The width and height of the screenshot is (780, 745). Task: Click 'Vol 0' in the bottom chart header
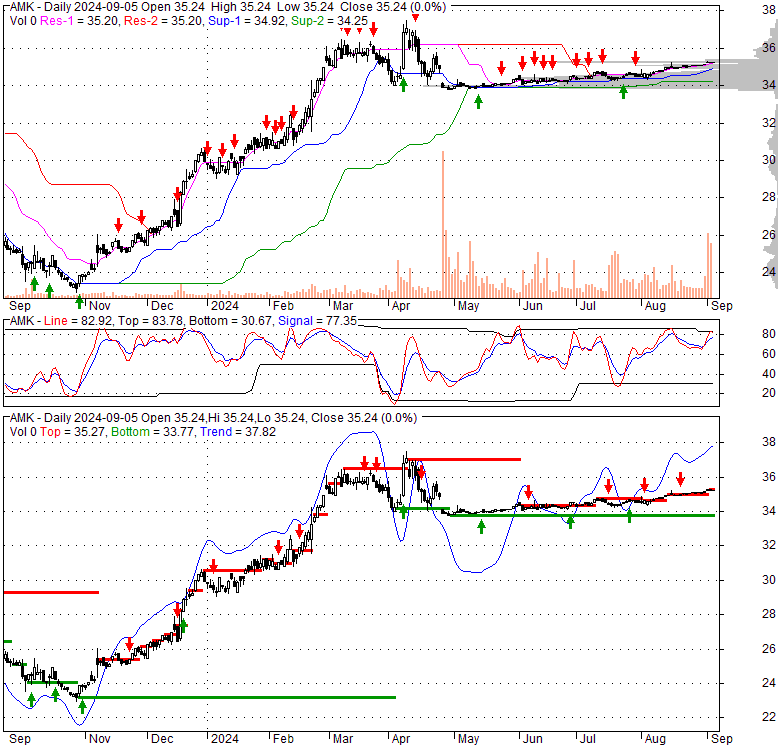(x=23, y=432)
